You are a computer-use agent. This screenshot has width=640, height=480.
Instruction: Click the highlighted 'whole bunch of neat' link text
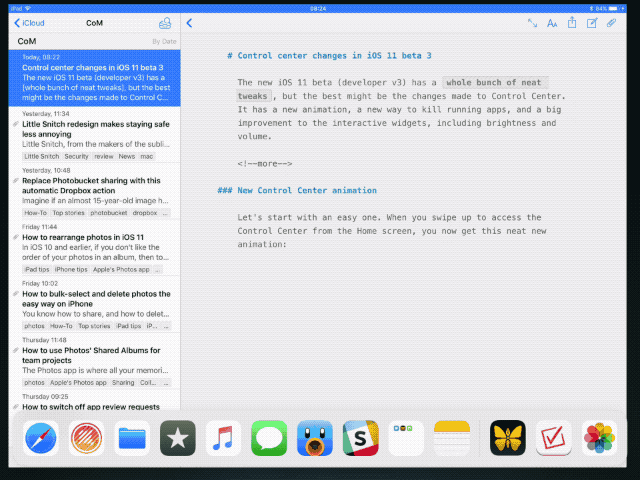[x=494, y=82]
